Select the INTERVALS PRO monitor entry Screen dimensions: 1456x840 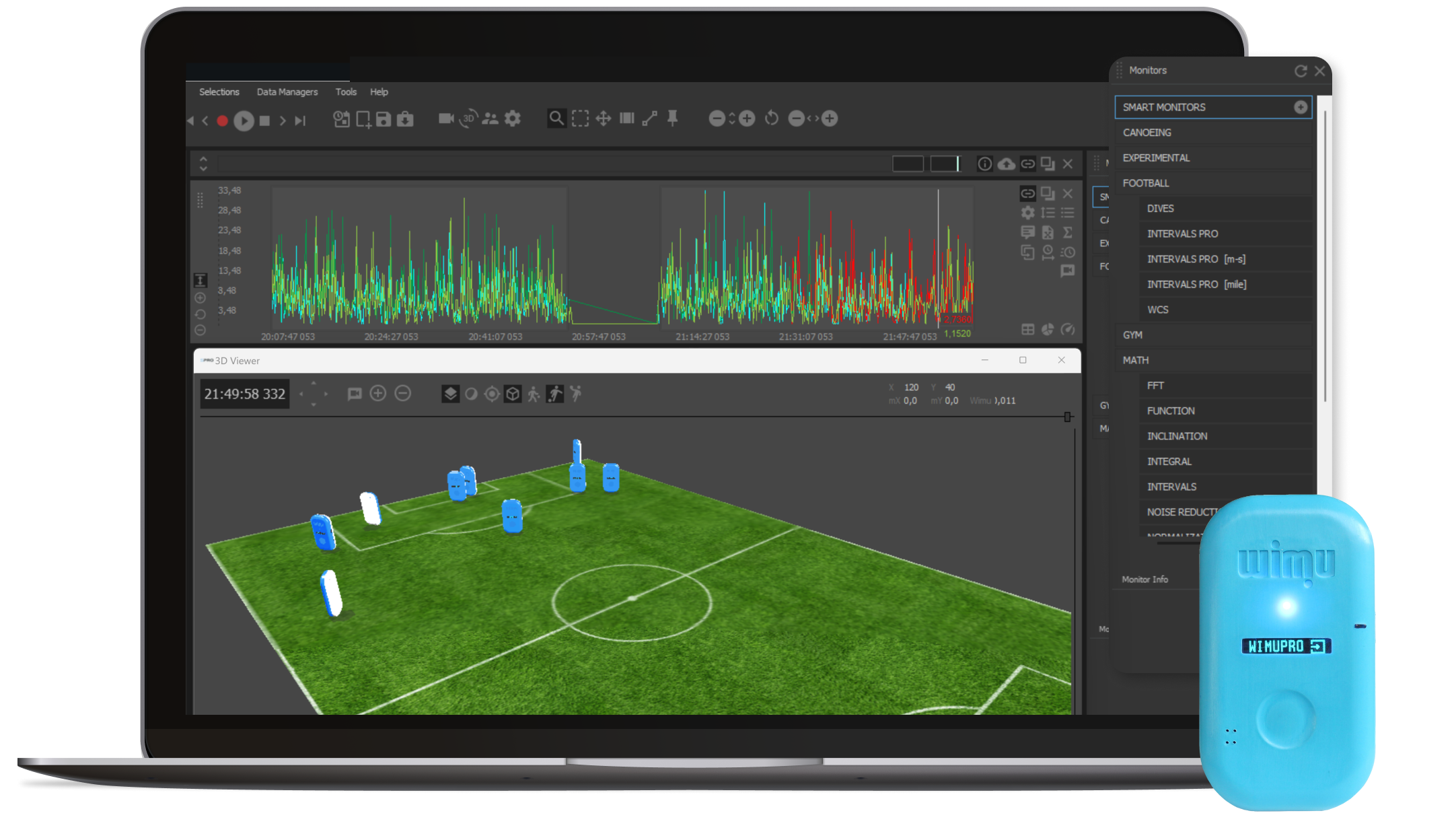tap(1182, 234)
